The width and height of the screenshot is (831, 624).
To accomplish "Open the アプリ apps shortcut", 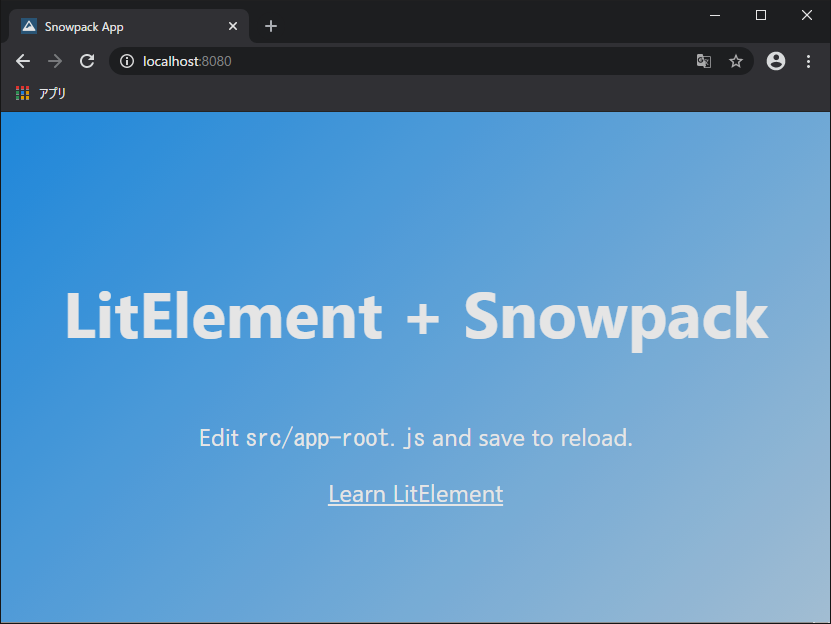I will 41,93.
